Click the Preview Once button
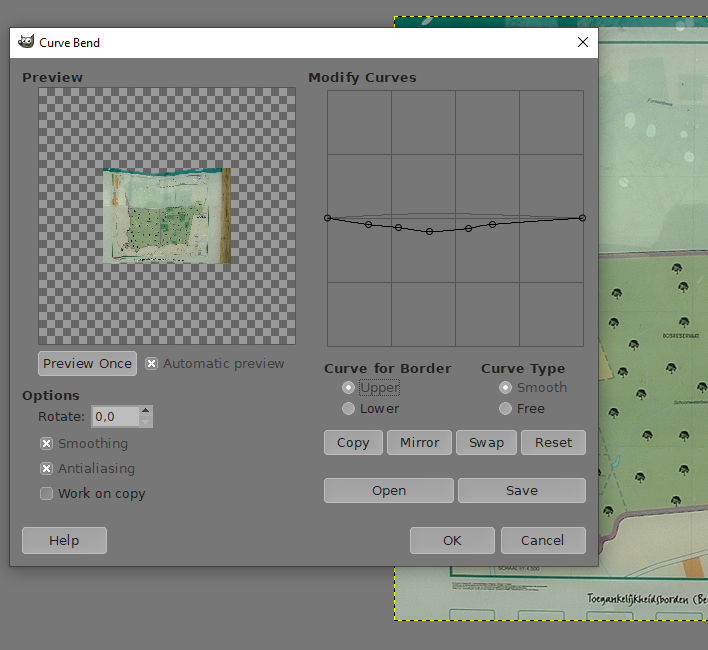708x650 pixels. tap(87, 363)
